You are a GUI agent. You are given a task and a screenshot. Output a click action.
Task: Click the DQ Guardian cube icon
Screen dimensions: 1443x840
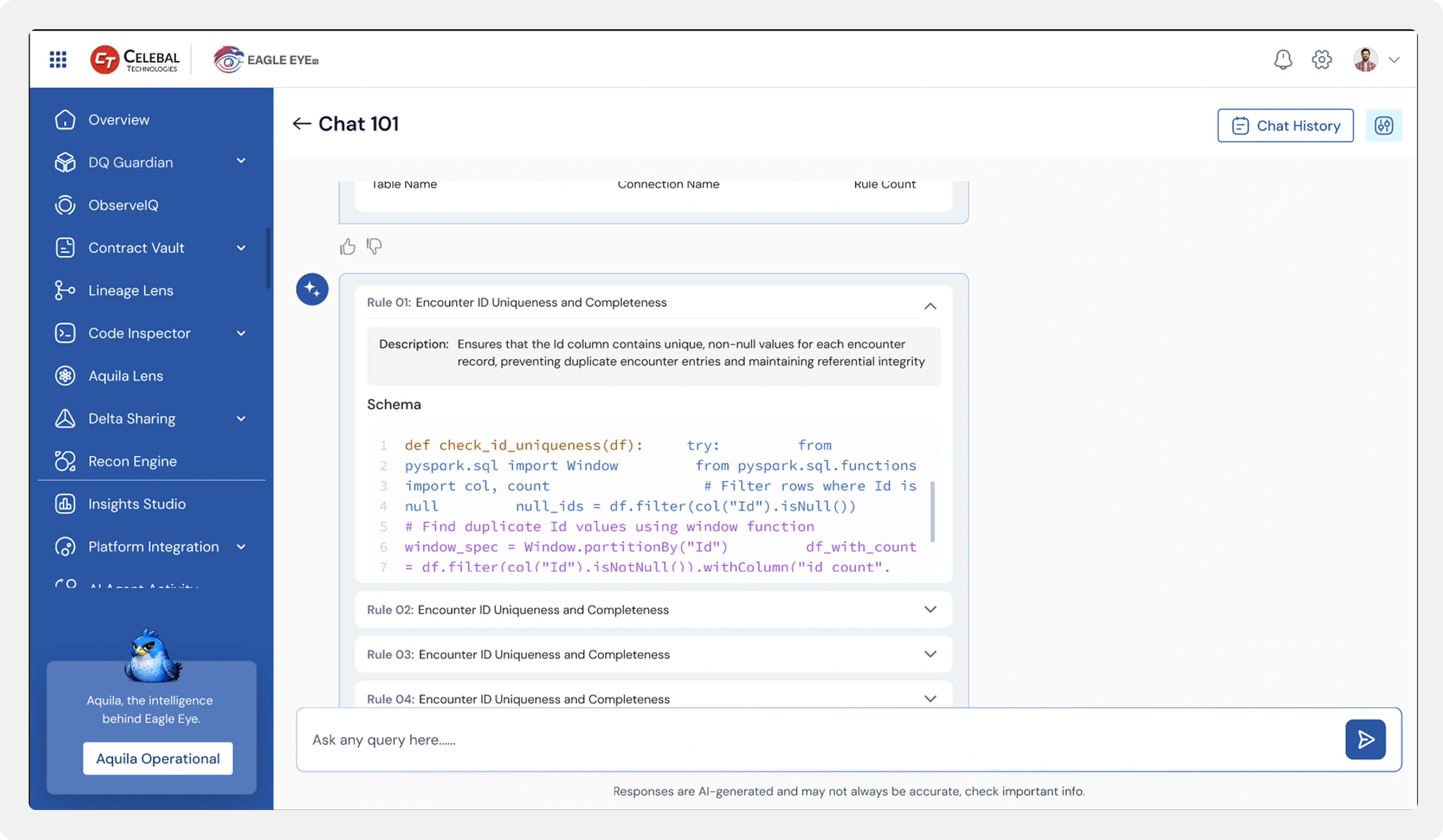pyautogui.click(x=65, y=162)
